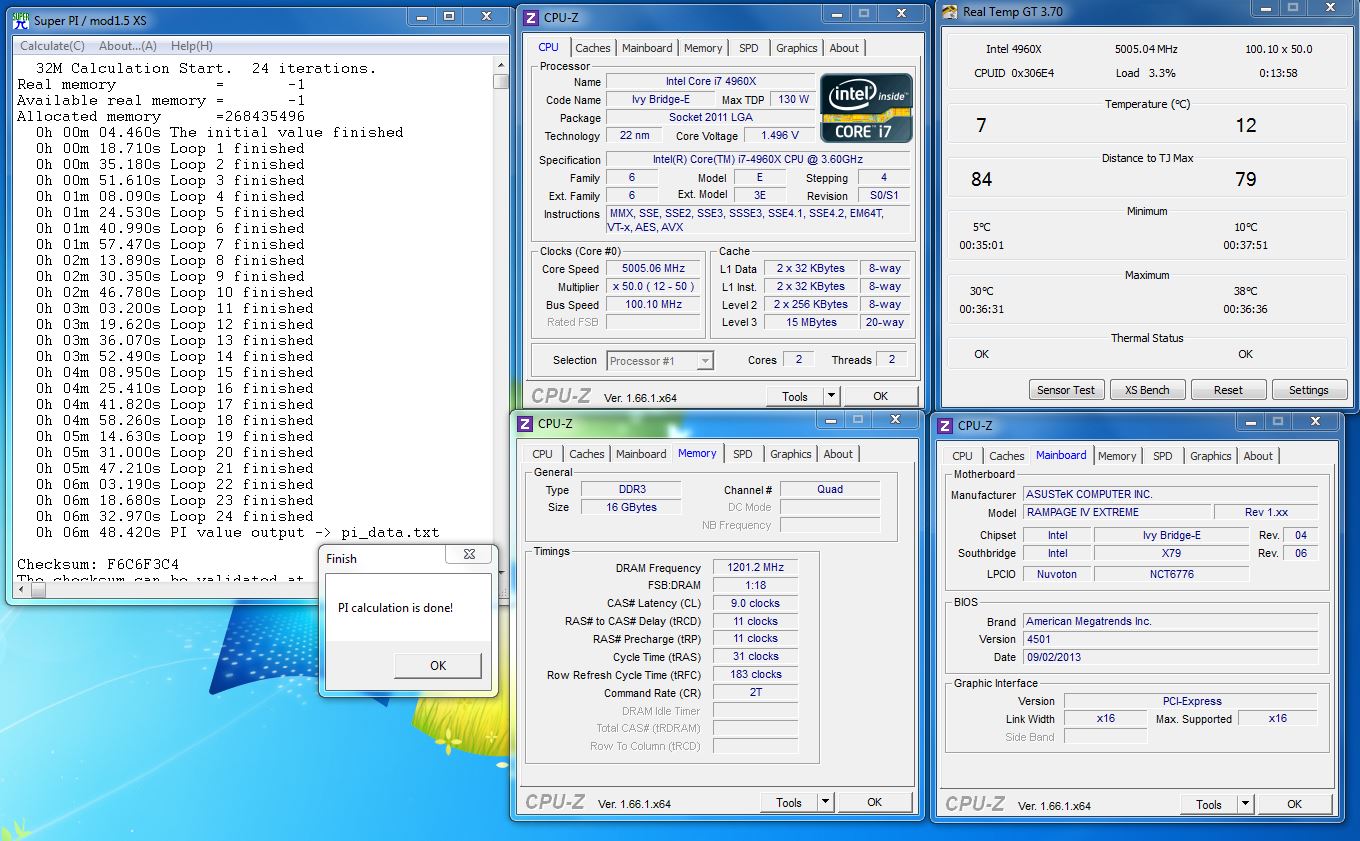Click the Bus Speed 100.10 MHz value
Screen dimensions: 1360x841
pyautogui.click(x=653, y=305)
